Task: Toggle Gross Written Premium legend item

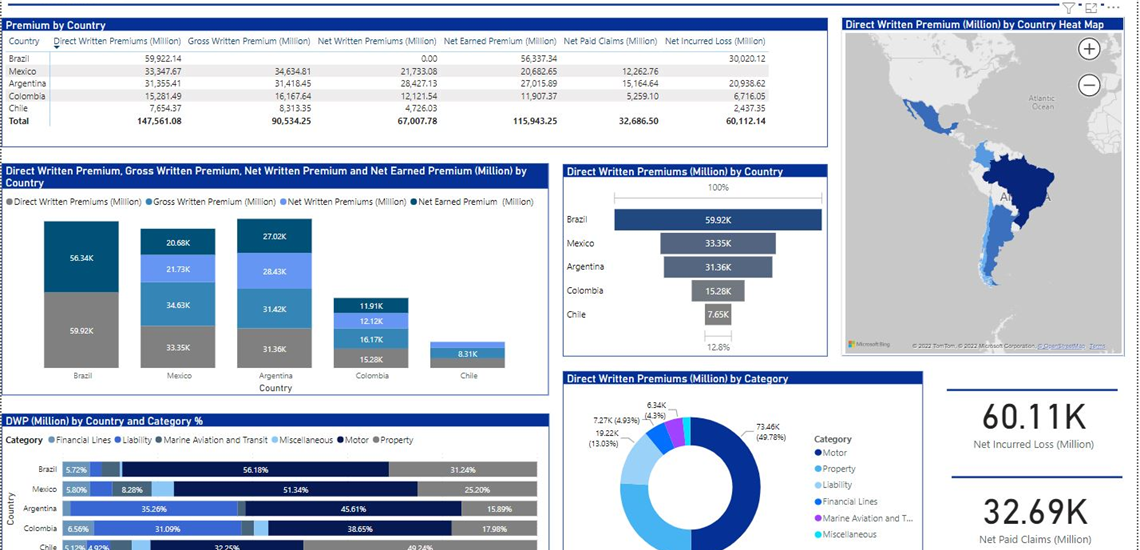Action: pos(149,202)
